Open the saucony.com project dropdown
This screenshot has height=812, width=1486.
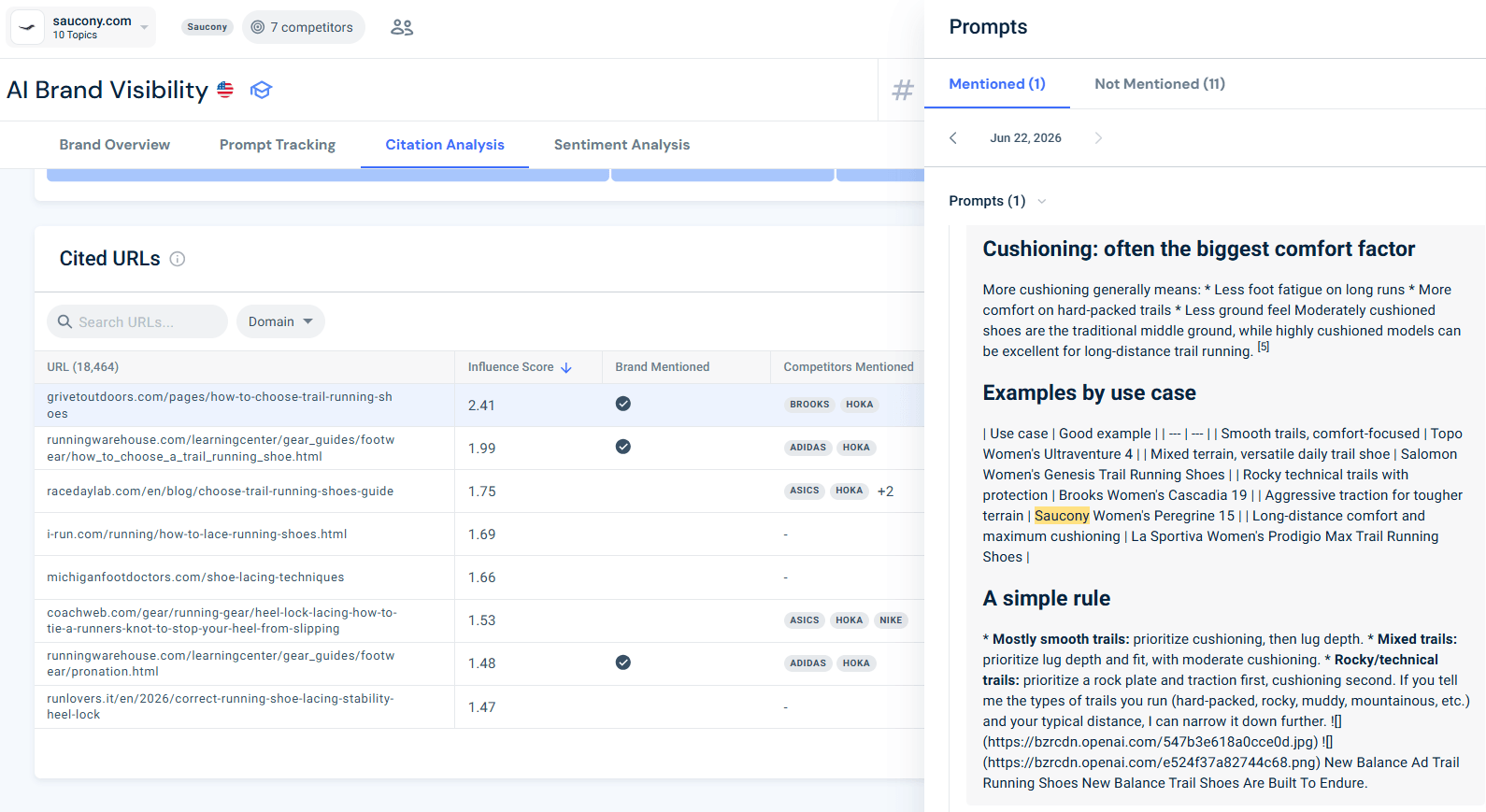click(x=82, y=27)
